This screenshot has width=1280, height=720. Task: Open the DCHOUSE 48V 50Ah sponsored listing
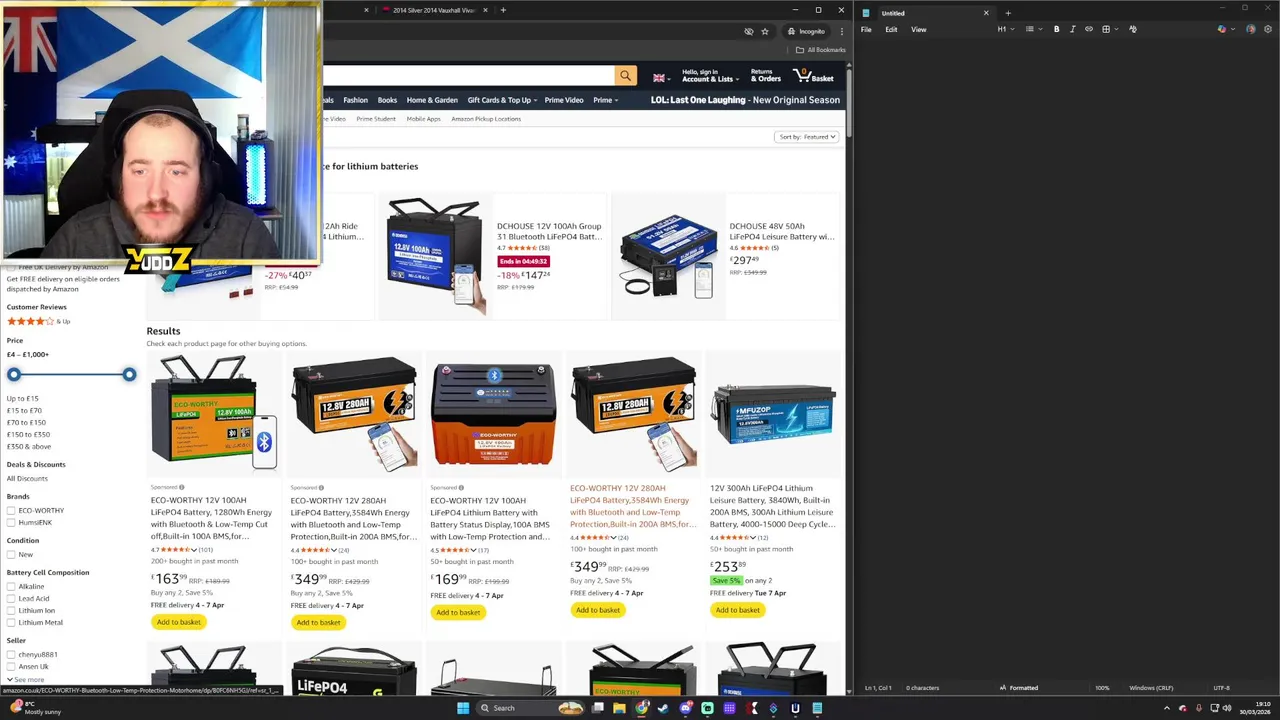[781, 232]
